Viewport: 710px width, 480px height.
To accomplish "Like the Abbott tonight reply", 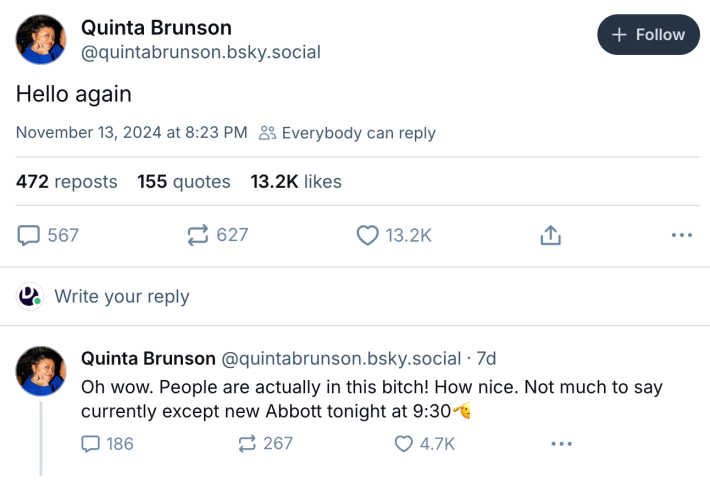I will [x=404, y=443].
